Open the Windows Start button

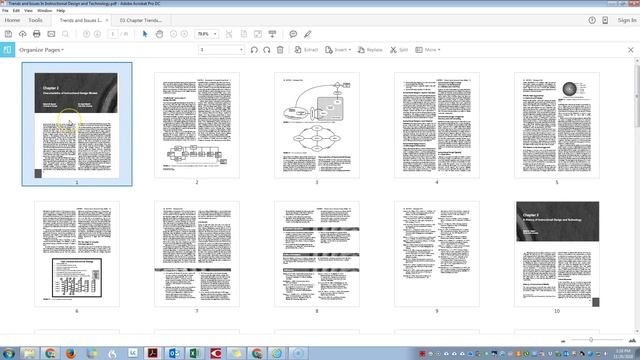pos(8,353)
